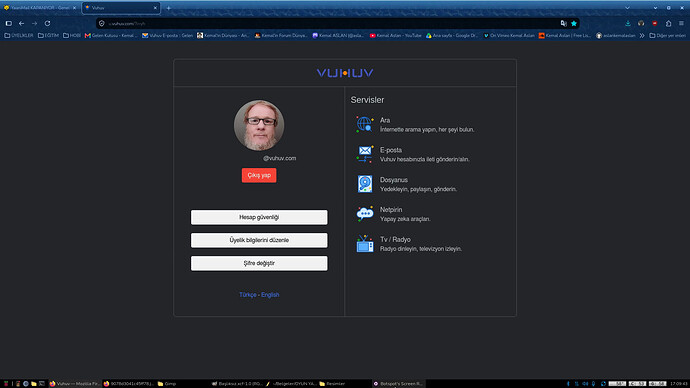Open the Ara search service icon
The height and width of the screenshot is (388, 690).
tap(365, 124)
